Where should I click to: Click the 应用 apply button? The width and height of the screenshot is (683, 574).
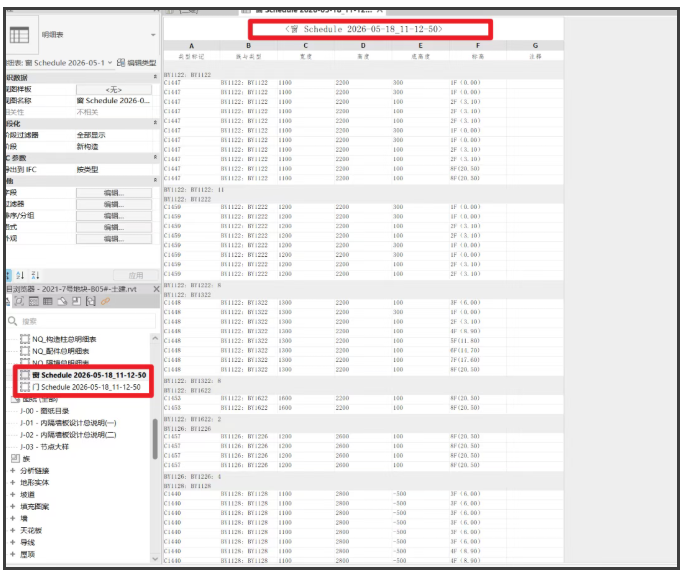136,276
